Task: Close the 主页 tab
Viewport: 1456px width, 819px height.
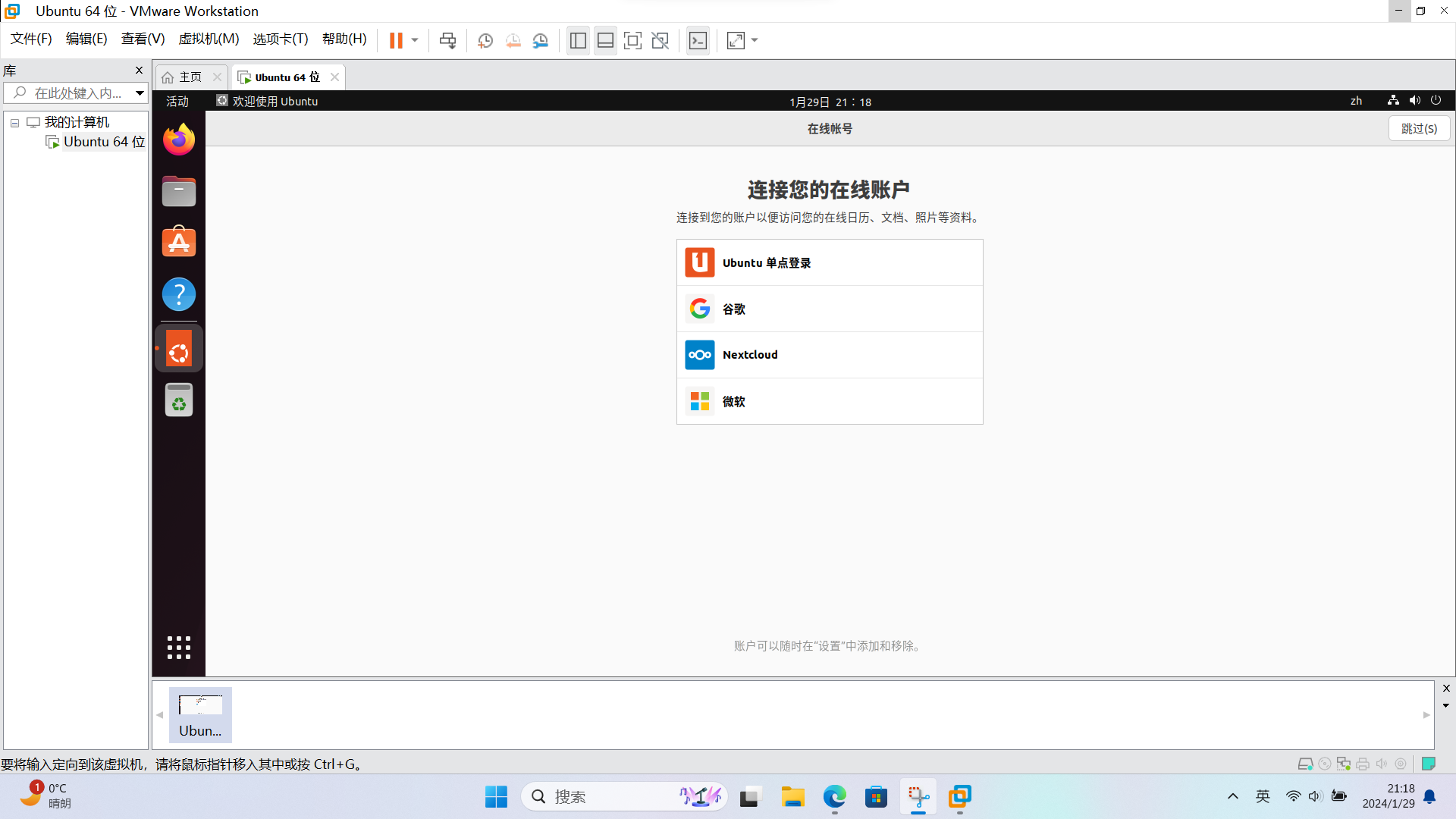Action: (217, 77)
